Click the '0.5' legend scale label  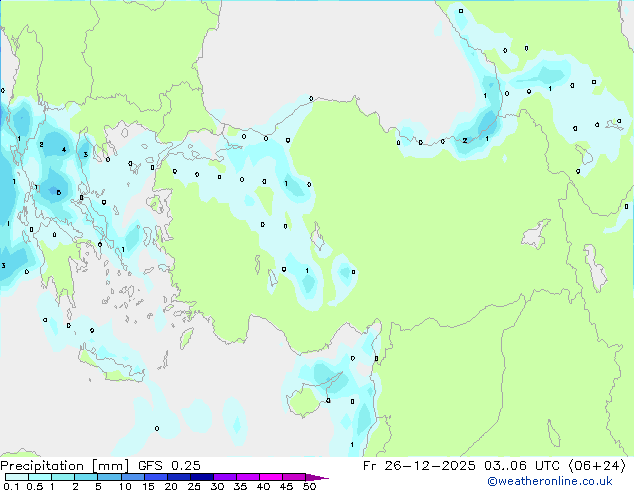click(34, 486)
